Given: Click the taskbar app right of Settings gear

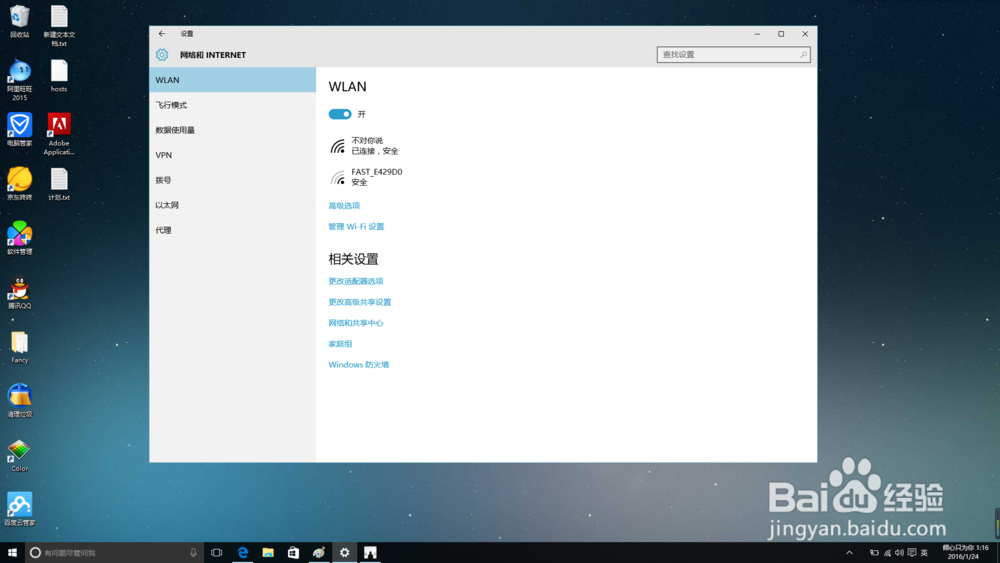Looking at the screenshot, I should (370, 553).
